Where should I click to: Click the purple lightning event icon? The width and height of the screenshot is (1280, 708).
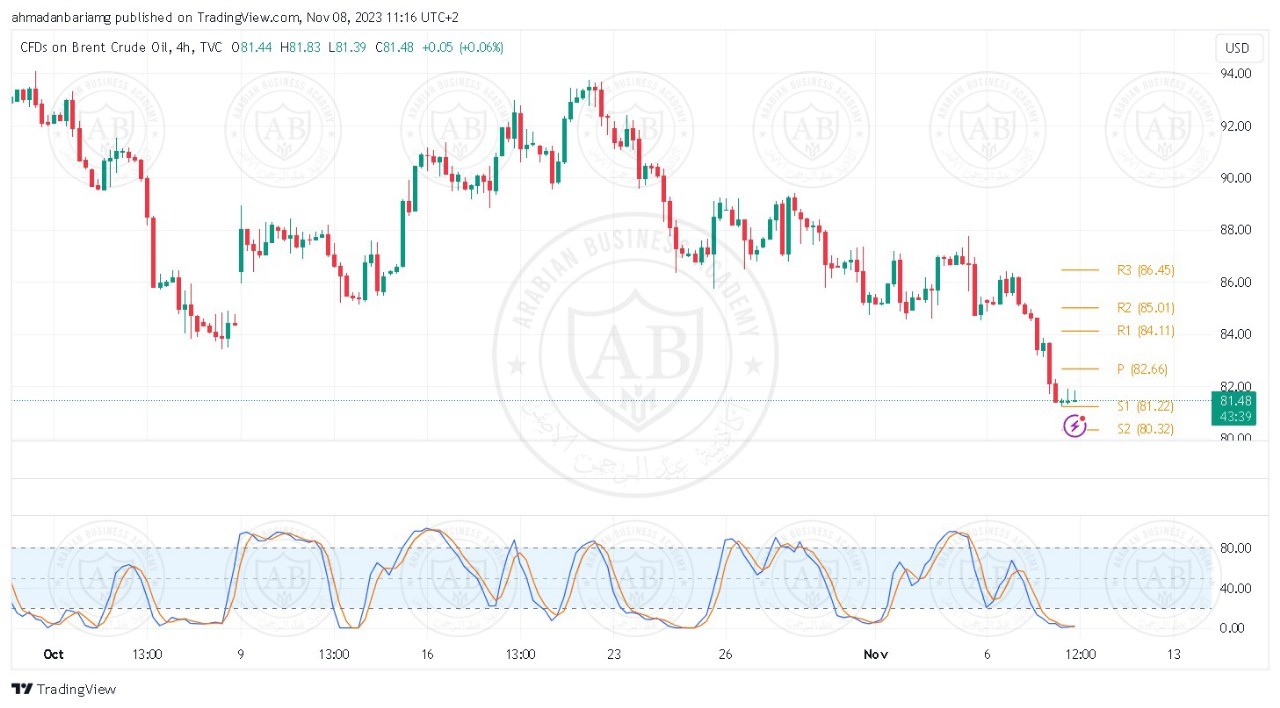tap(1074, 427)
